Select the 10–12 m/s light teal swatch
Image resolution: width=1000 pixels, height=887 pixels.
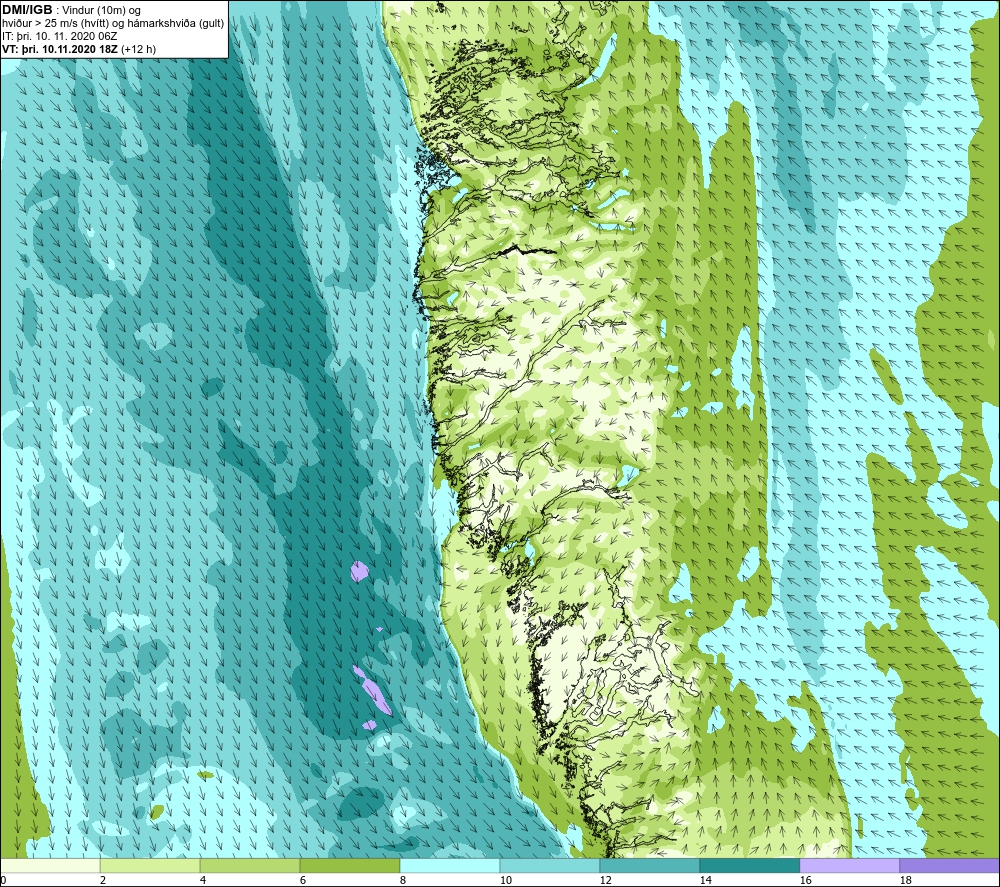point(550,866)
